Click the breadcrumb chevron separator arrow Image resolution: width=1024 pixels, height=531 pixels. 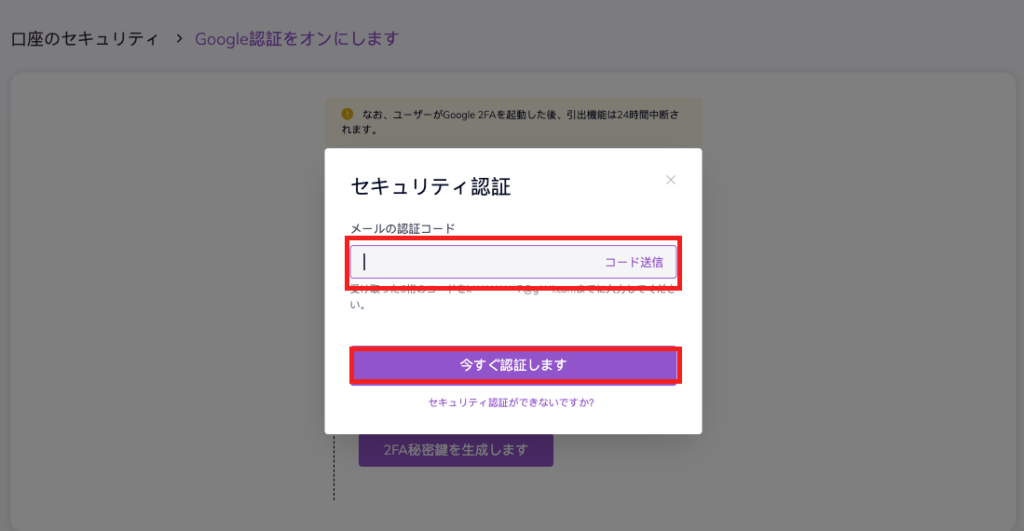[179, 39]
